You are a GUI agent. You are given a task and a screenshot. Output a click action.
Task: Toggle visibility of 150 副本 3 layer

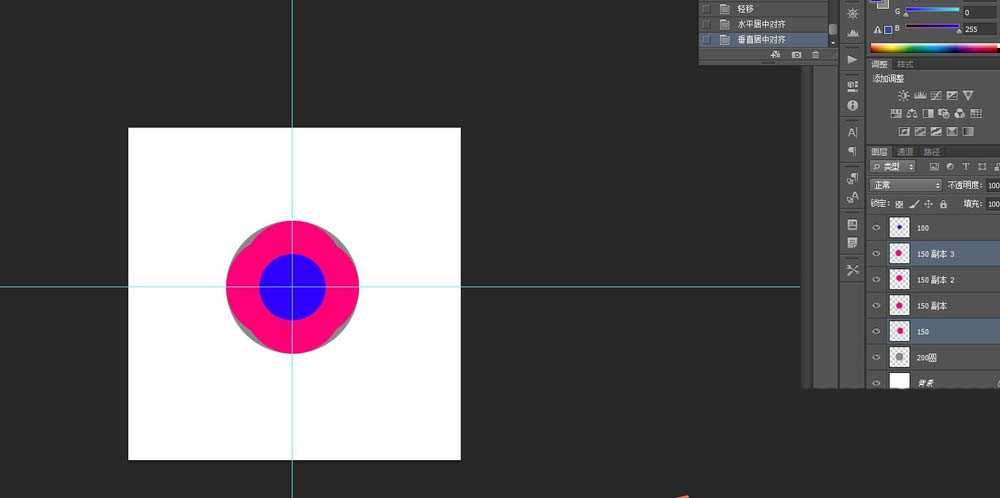point(875,254)
